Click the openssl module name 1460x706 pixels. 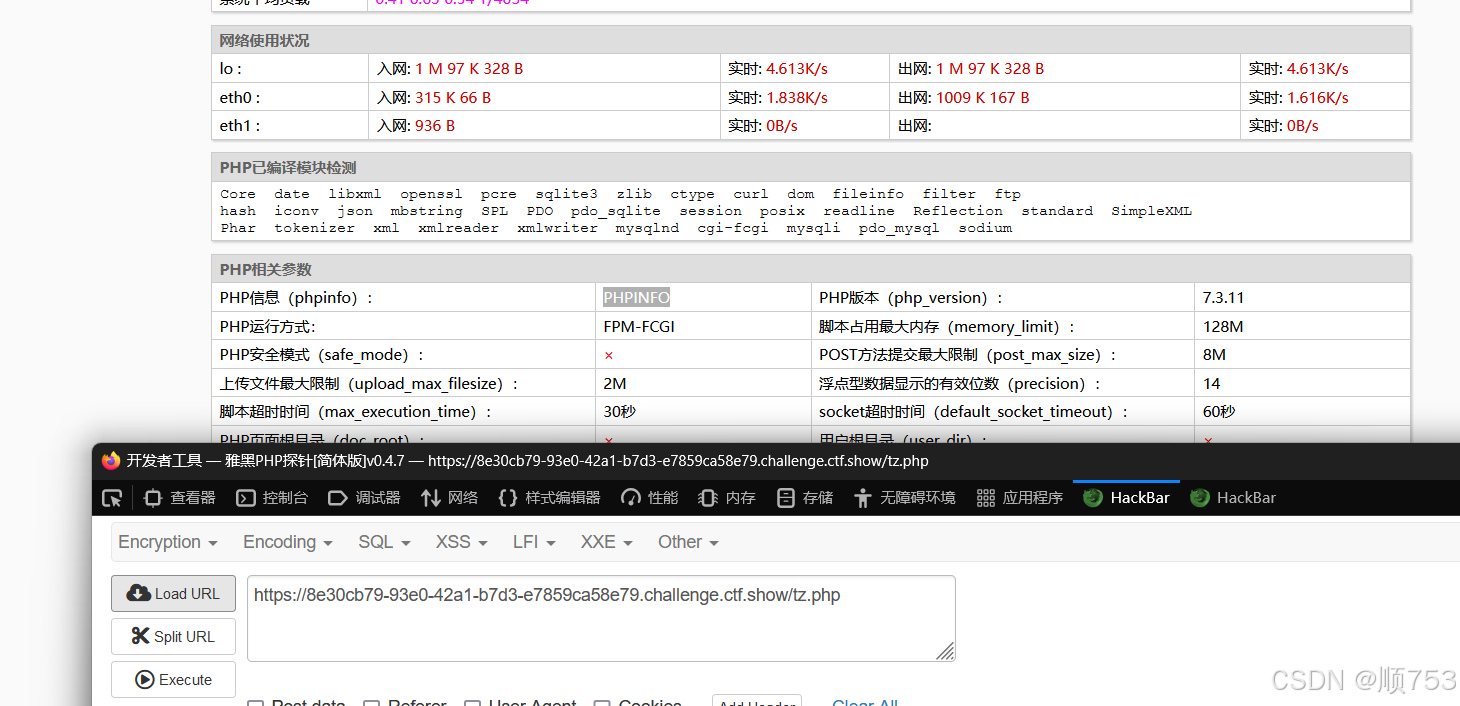pos(431,194)
